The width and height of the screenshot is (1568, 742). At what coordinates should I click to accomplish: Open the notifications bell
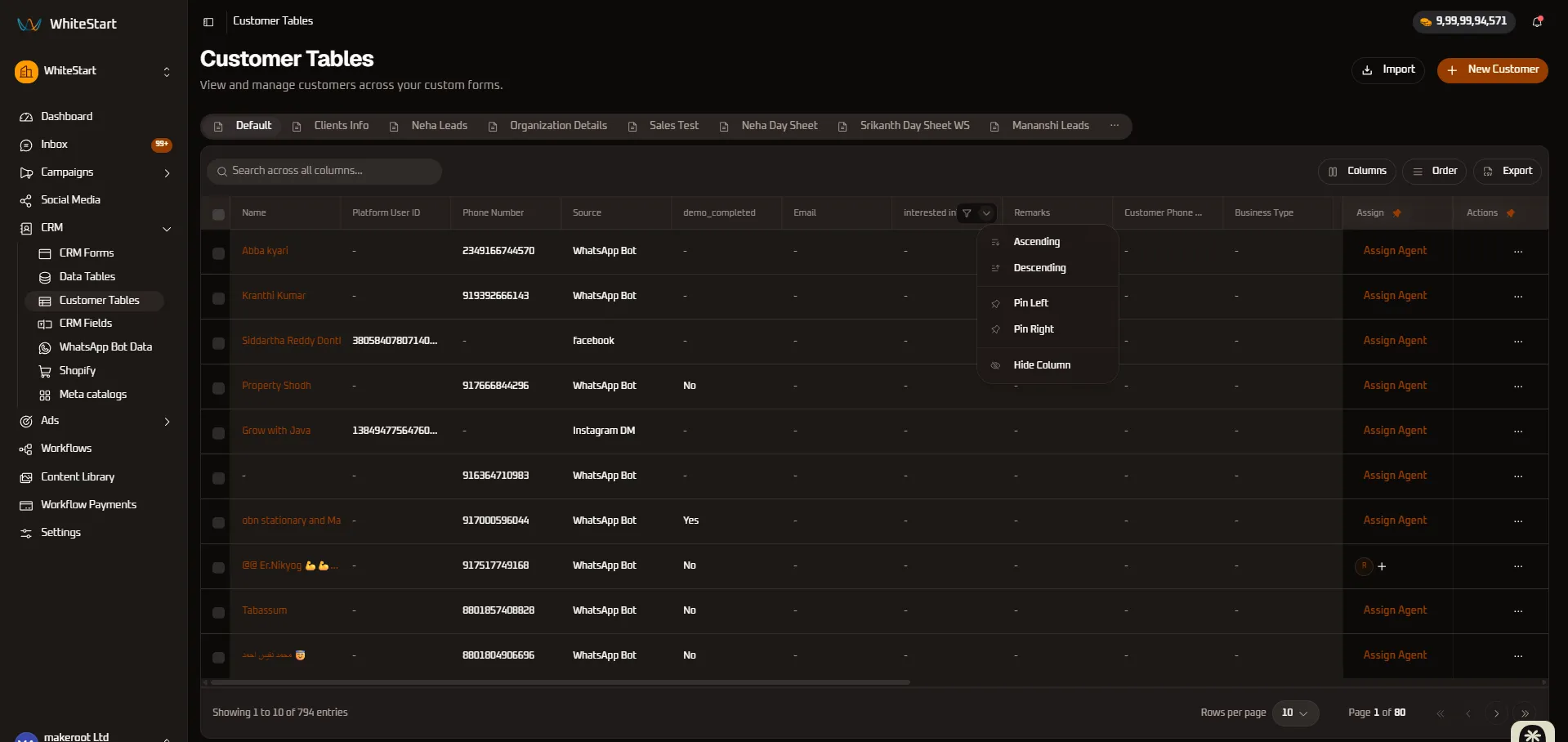coord(1537,22)
